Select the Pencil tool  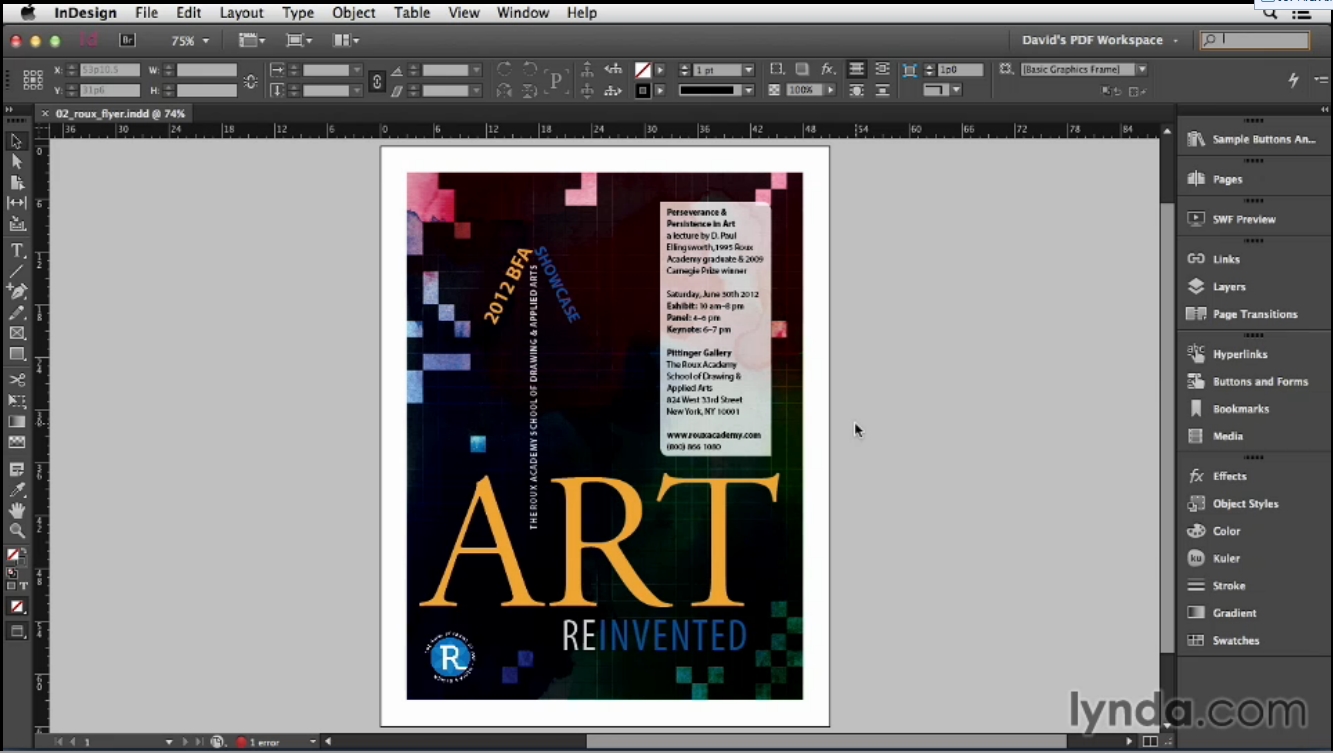(x=17, y=312)
